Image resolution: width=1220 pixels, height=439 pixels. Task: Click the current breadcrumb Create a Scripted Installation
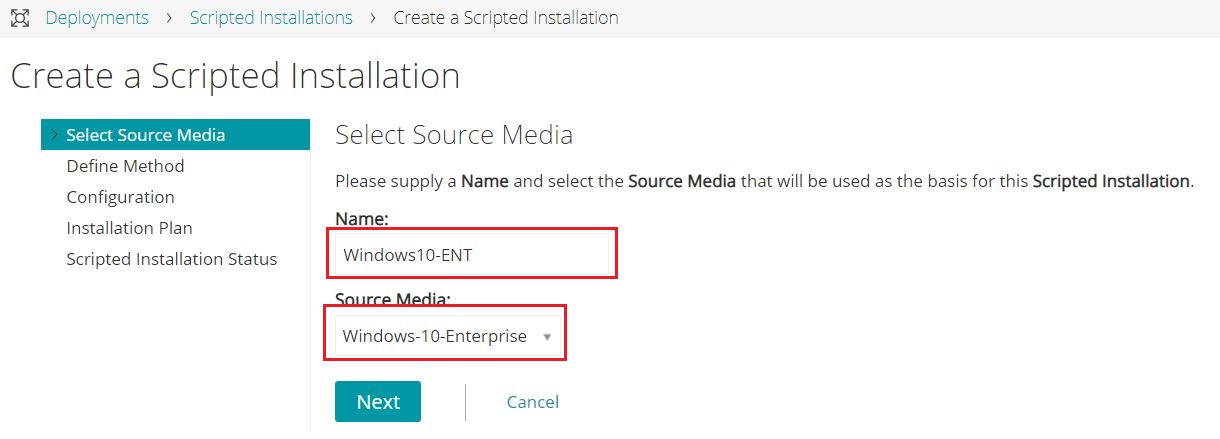pos(506,18)
